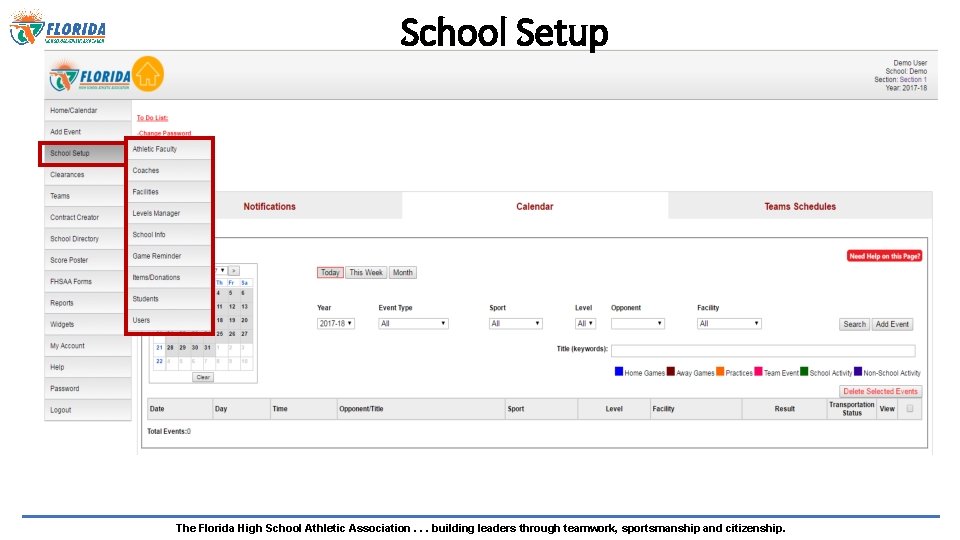Open the Year dropdown
Viewport: 960px width, 540px height.
coord(336,323)
